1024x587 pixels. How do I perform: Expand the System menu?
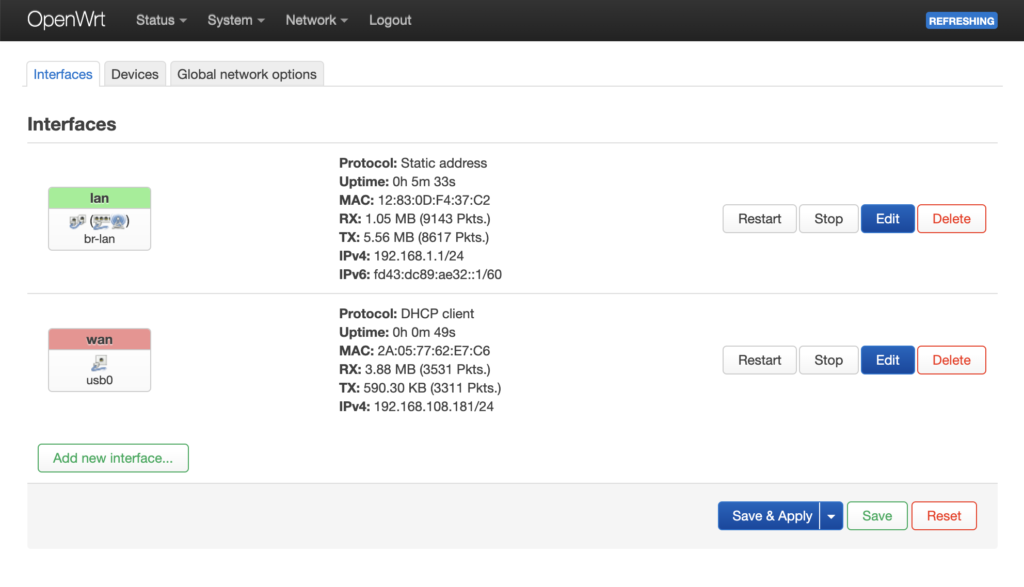[x=235, y=20]
